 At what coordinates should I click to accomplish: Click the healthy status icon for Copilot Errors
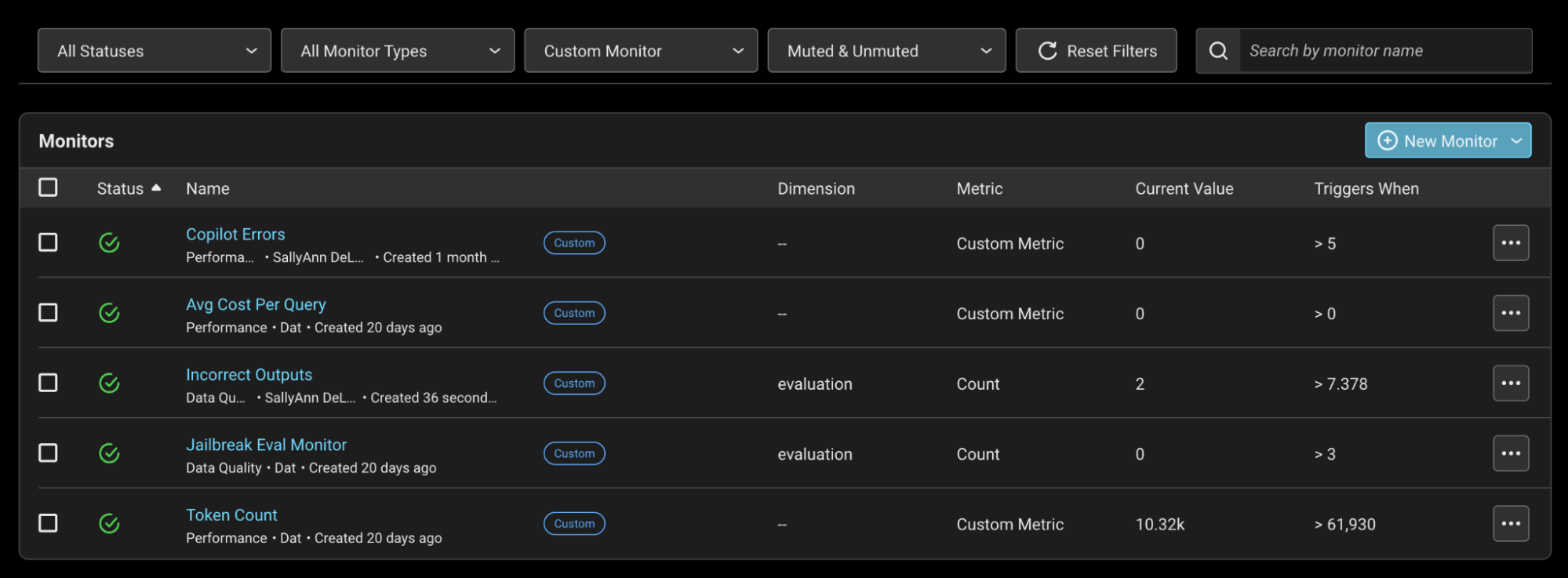click(110, 243)
